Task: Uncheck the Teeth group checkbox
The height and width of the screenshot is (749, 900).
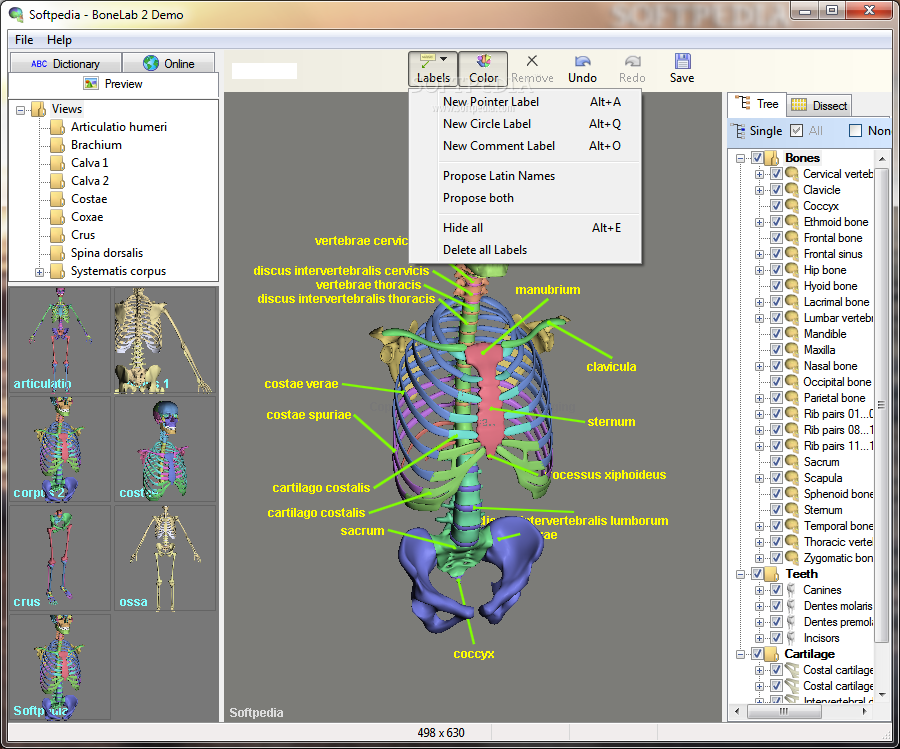Action: [757, 573]
